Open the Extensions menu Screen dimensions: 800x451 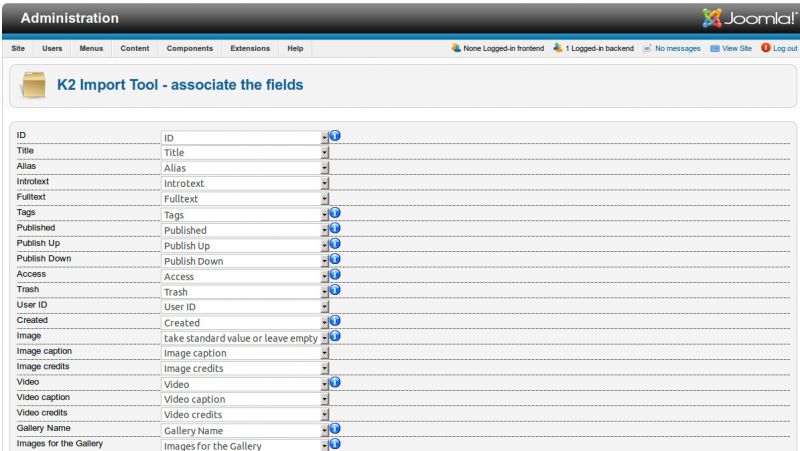tap(250, 48)
